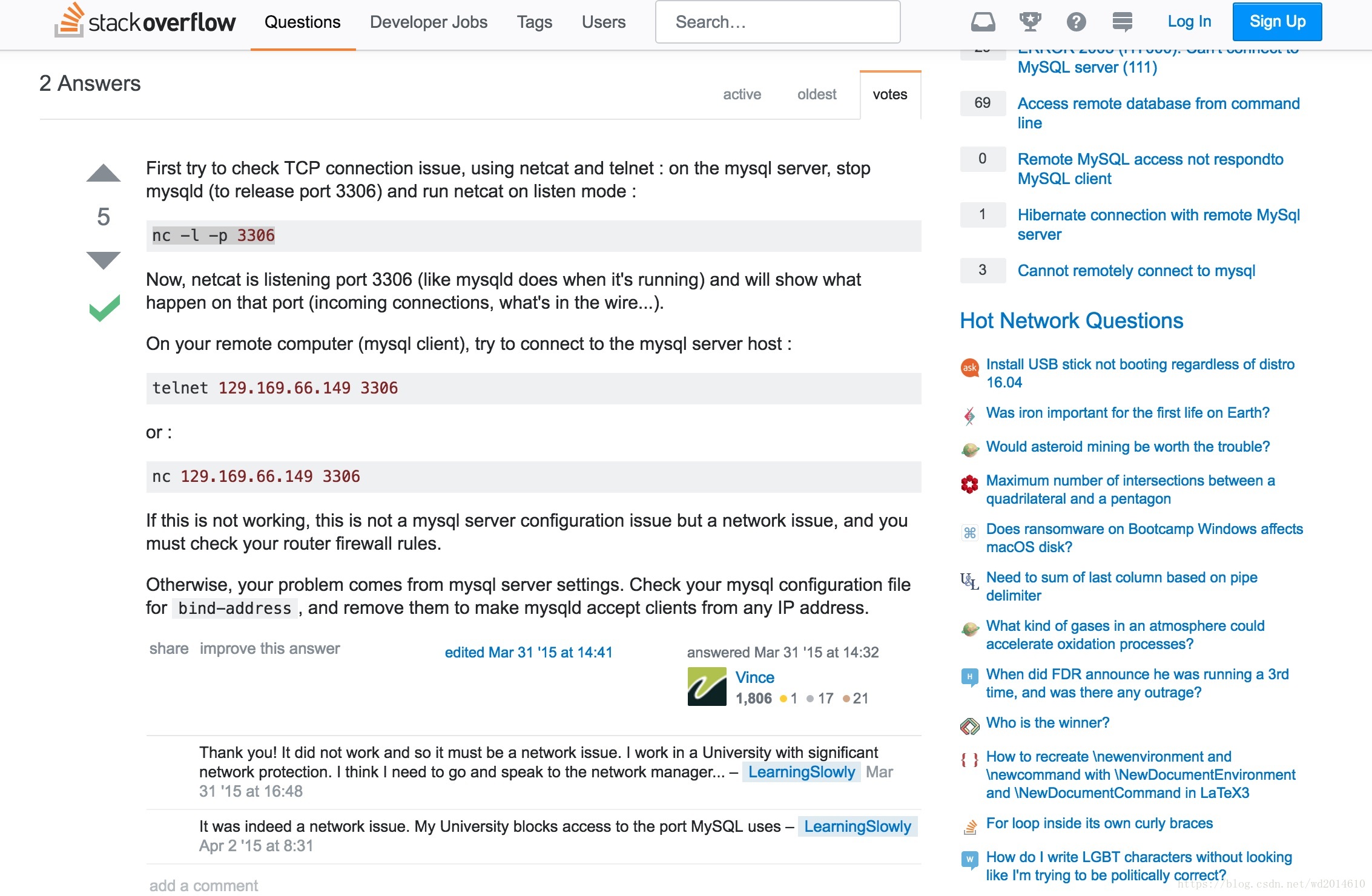The image size is (1372, 896).
Task: Sort answers by the active tab
Action: (742, 94)
